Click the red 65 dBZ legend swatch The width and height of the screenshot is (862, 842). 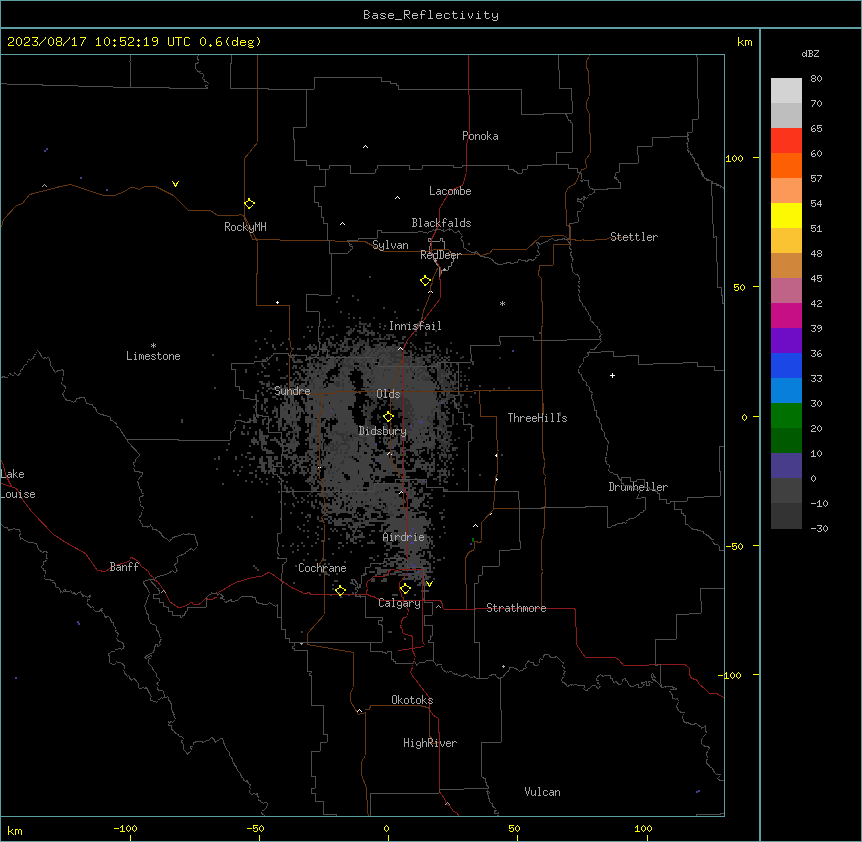point(786,140)
